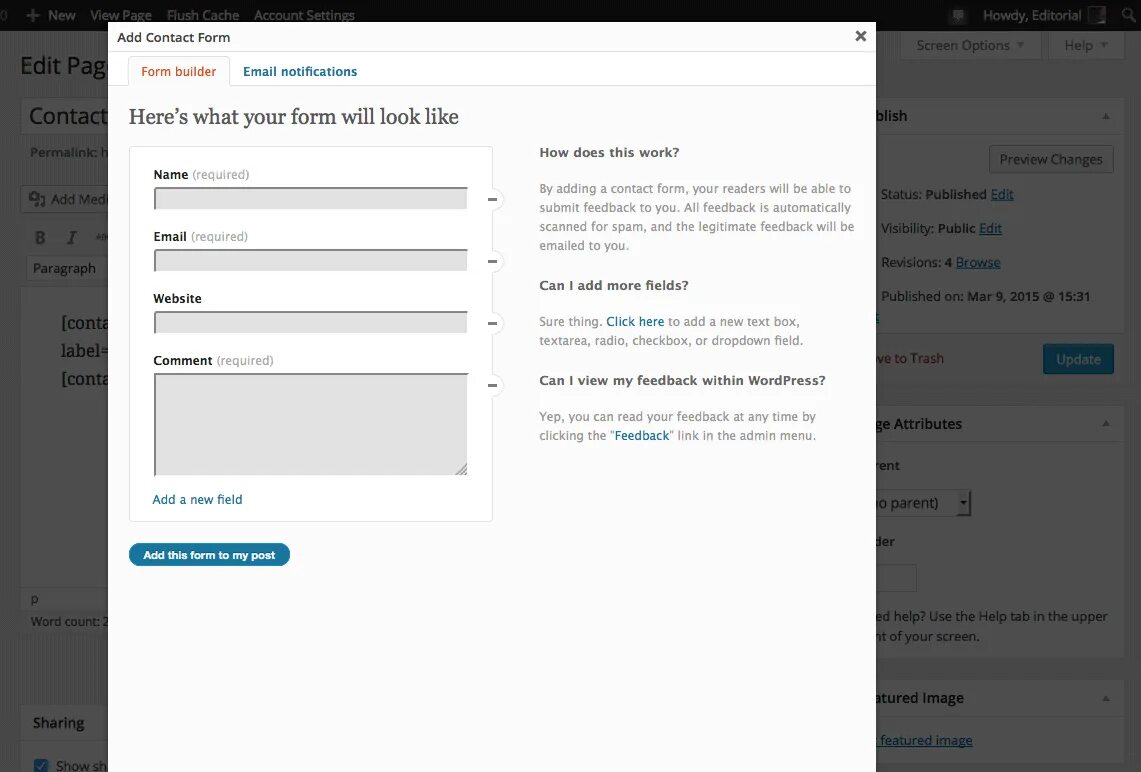Image resolution: width=1141 pixels, height=772 pixels.
Task: Toggle italic formatting in editor toolbar
Action: point(71,237)
